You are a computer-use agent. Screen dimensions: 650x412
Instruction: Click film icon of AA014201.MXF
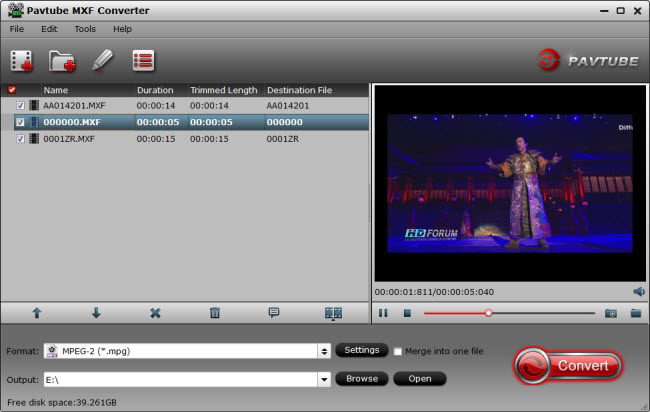click(x=34, y=105)
